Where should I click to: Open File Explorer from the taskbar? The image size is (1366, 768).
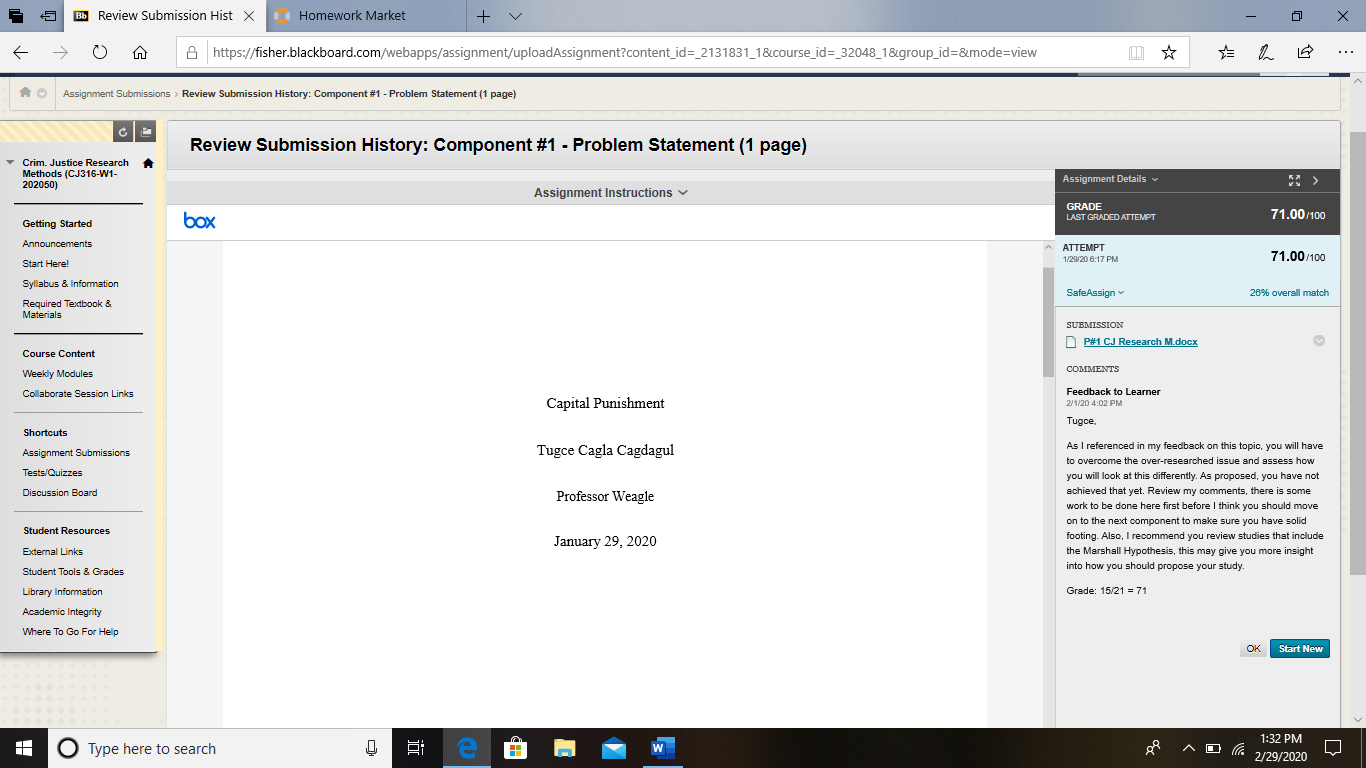coord(565,748)
